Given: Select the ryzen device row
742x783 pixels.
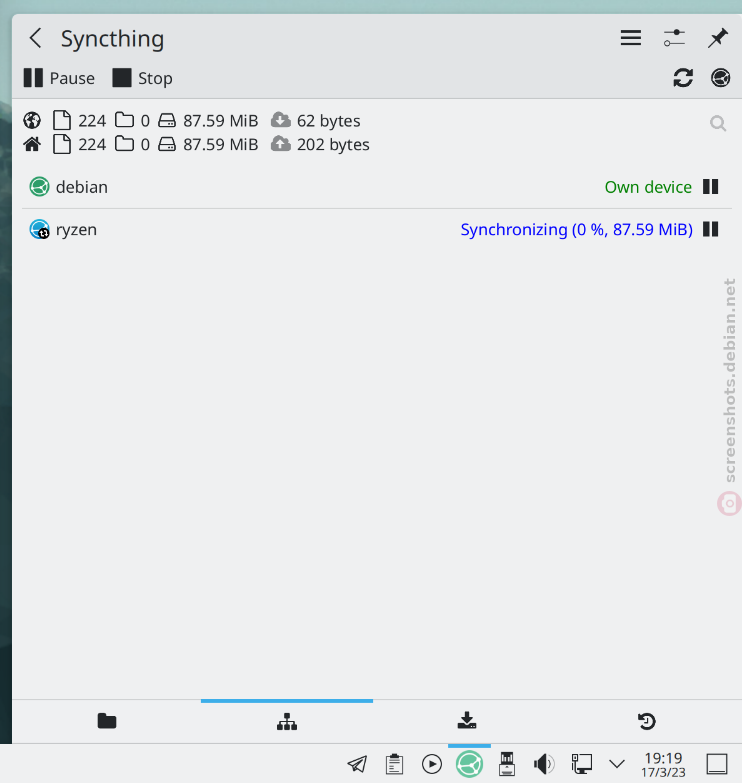Looking at the screenshot, I should click(376, 230).
